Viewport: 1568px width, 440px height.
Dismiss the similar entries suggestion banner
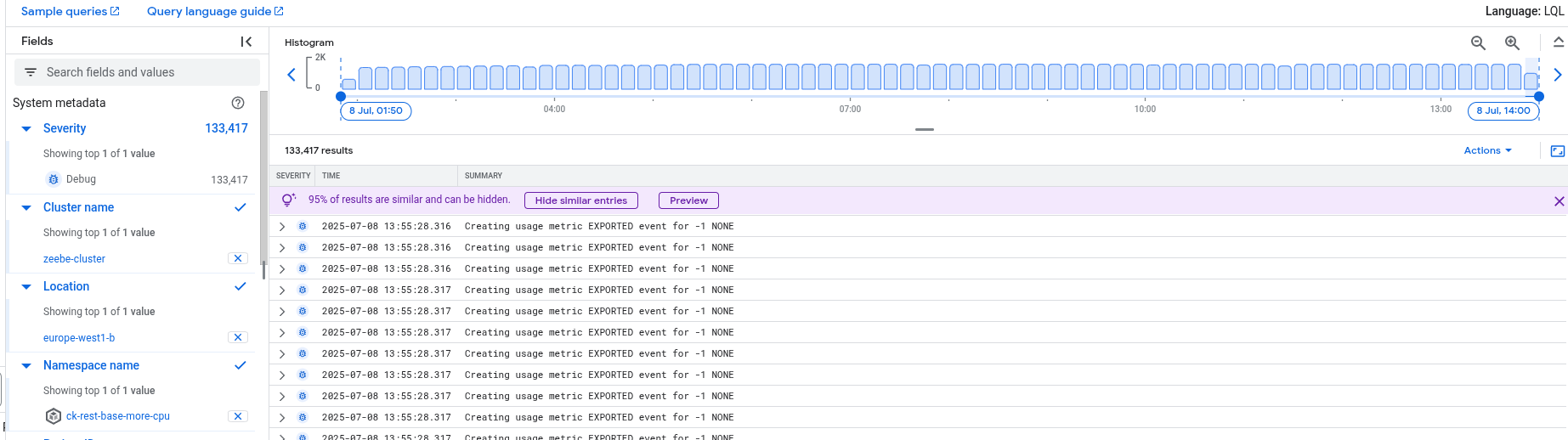(x=1559, y=201)
